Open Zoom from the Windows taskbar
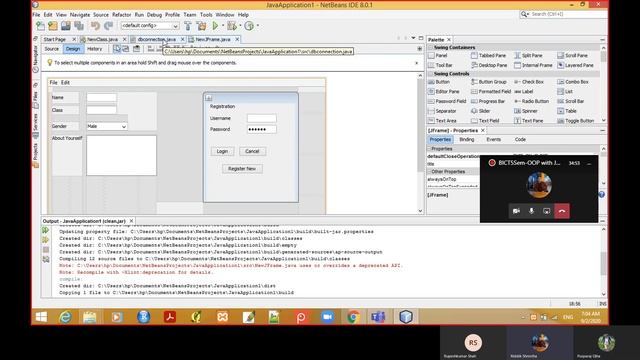This screenshot has height=360, width=640. click(x=327, y=317)
